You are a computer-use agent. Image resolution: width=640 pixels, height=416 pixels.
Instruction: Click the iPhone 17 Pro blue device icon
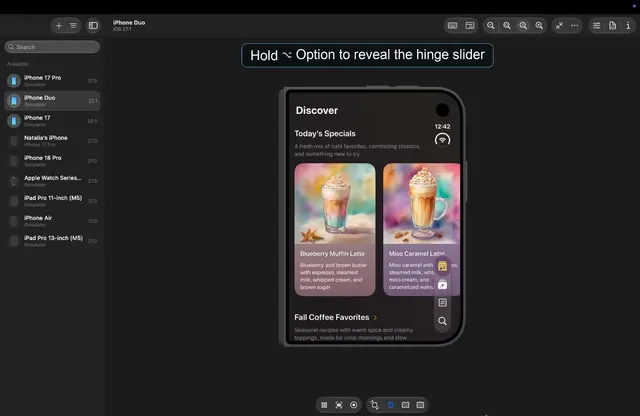(x=14, y=80)
